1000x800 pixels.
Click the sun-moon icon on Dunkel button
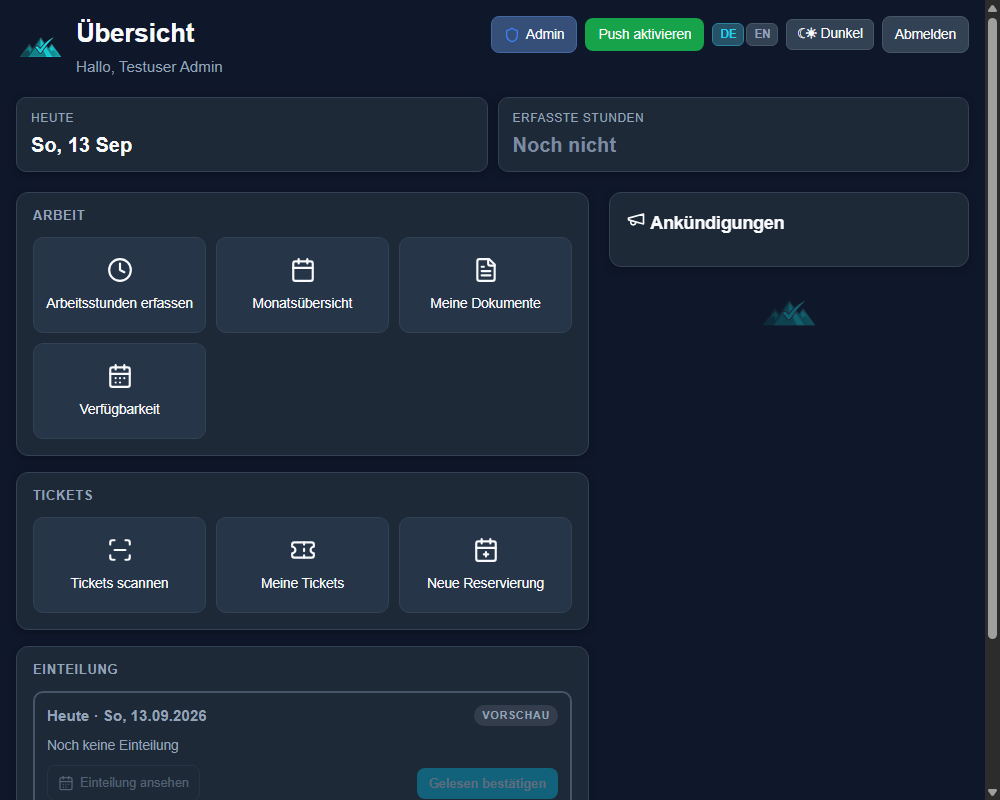pyautogui.click(x=807, y=33)
